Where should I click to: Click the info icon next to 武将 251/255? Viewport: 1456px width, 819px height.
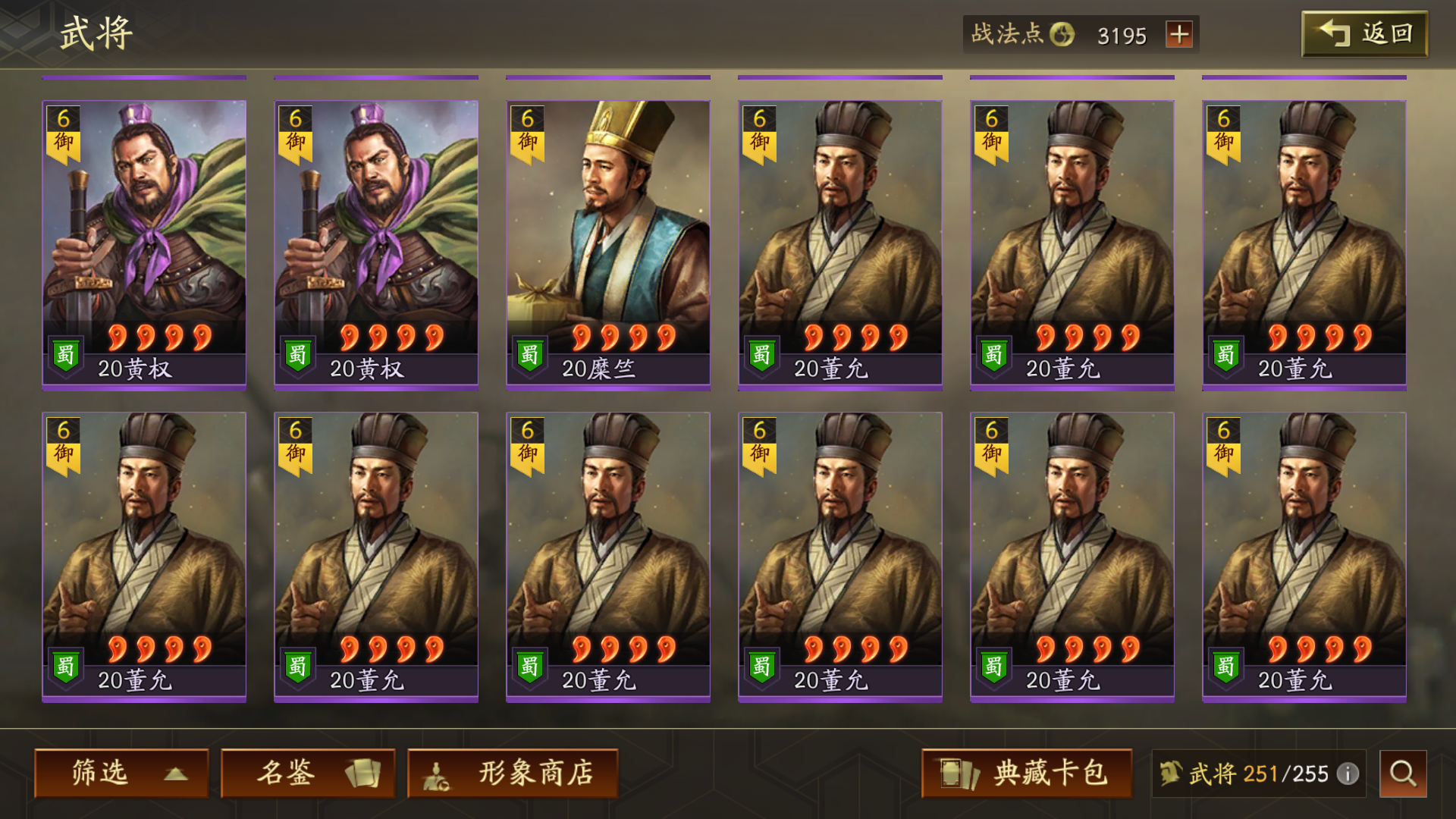tap(1348, 773)
